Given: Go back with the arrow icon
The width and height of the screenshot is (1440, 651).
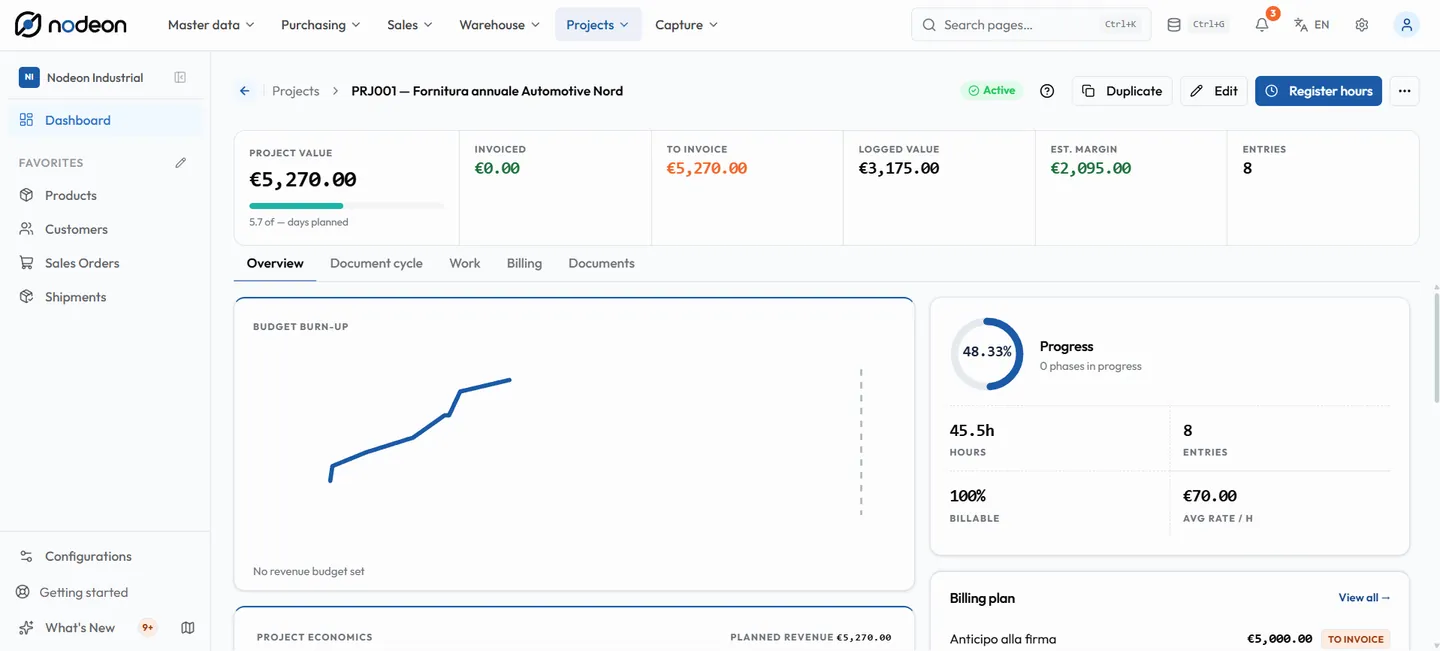Looking at the screenshot, I should pos(245,91).
